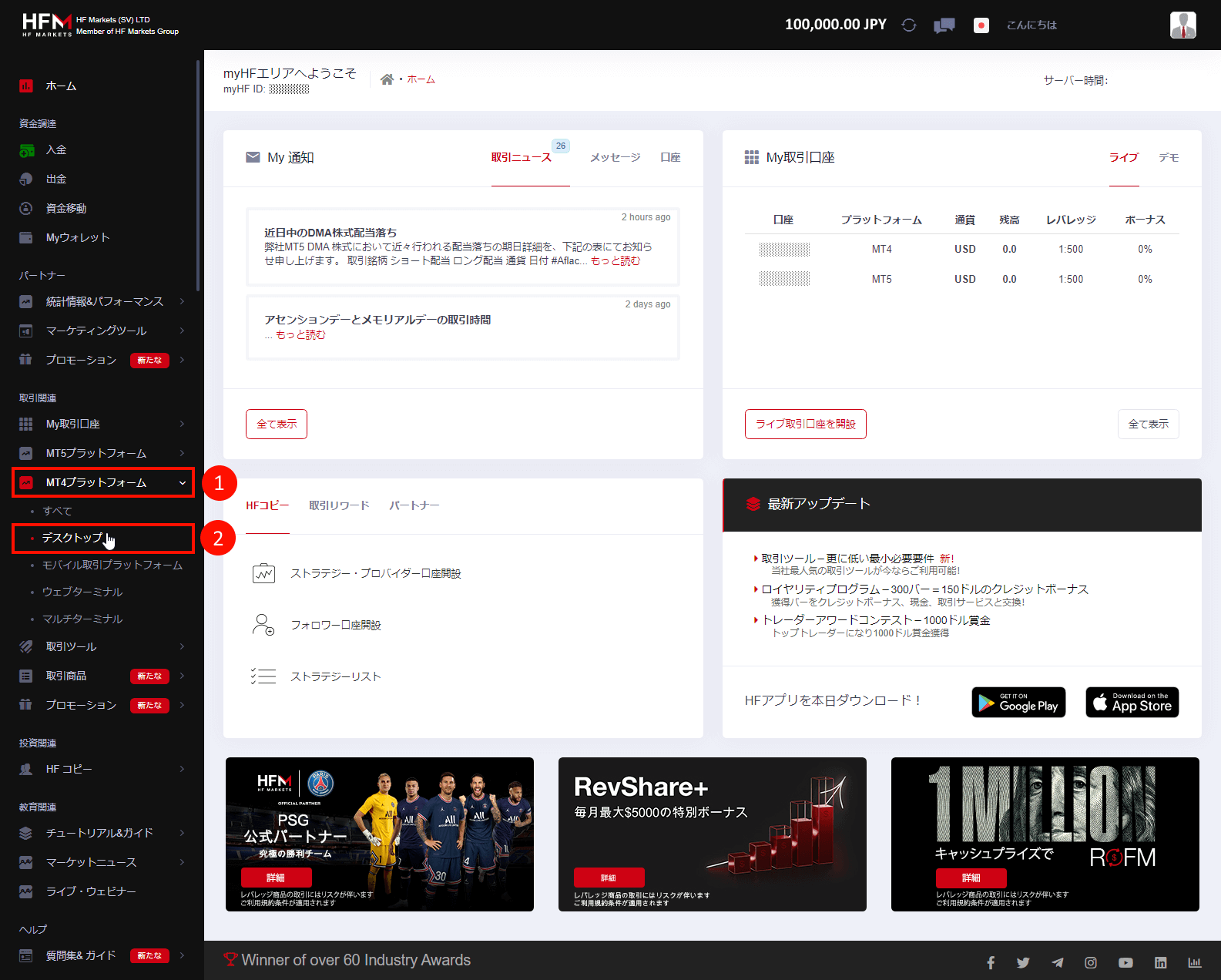
Task: Open the Twitter icon in the footer
Action: tap(1023, 962)
